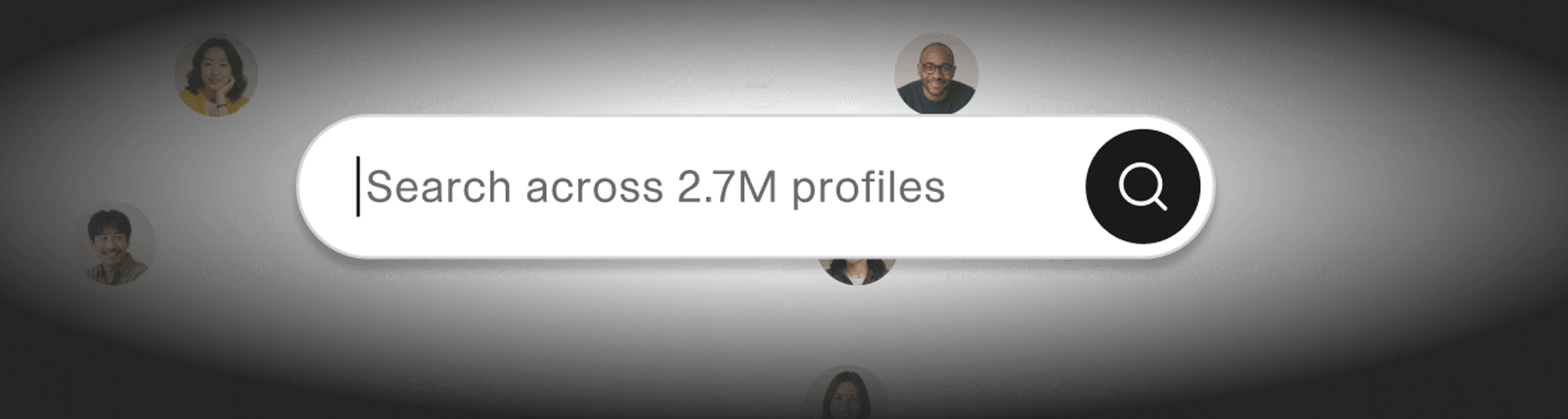The height and width of the screenshot is (419, 1568).
Task: Open woman's avatar at bottom edge
Action: 846,393
